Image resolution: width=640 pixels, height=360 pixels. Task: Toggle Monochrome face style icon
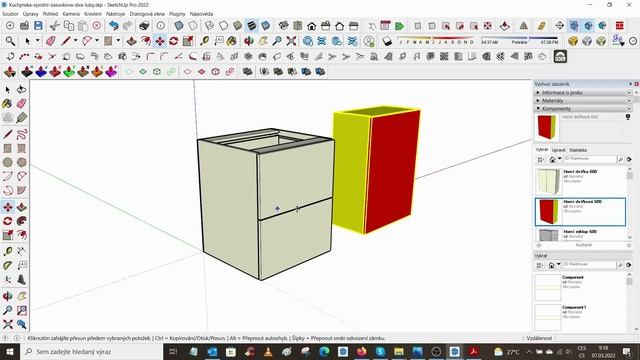click(266, 26)
